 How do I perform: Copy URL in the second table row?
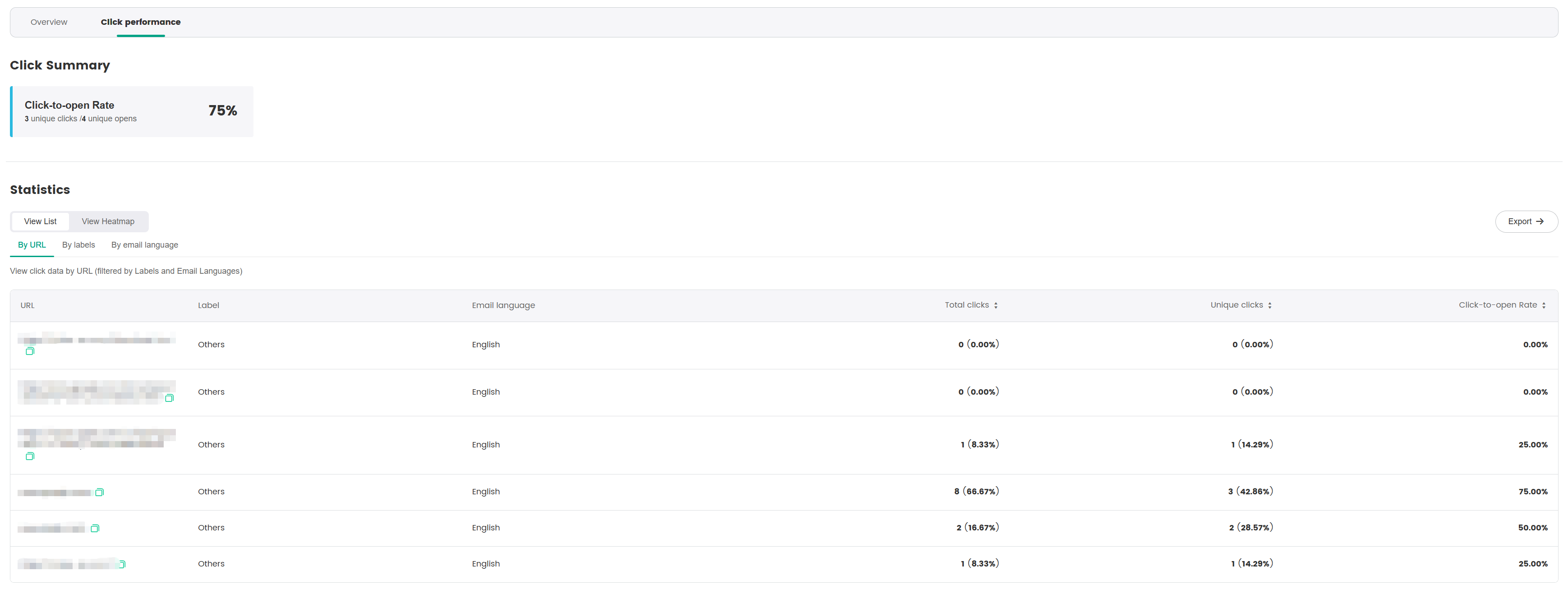(x=169, y=398)
